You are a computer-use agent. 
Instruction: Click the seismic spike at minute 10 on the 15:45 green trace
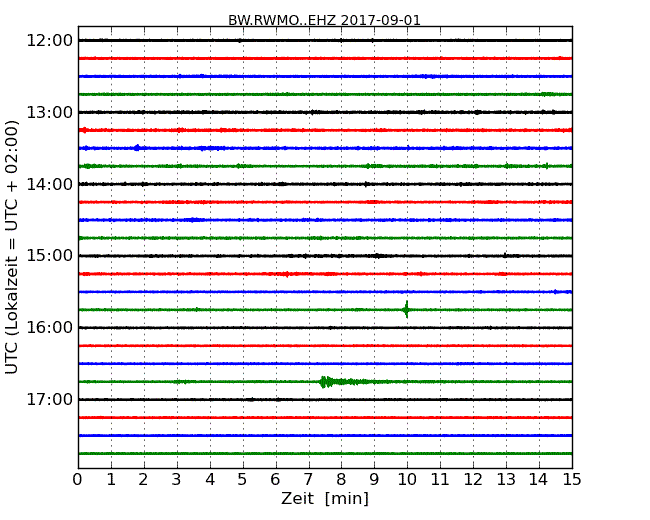tap(407, 309)
